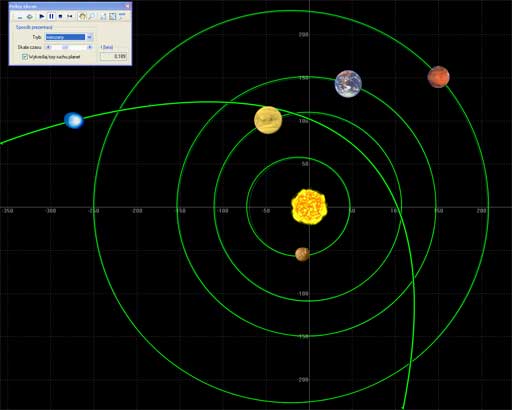The height and width of the screenshot is (410, 512).
Task: Toggle the planet trajectories checkbox
Action: coord(25,57)
